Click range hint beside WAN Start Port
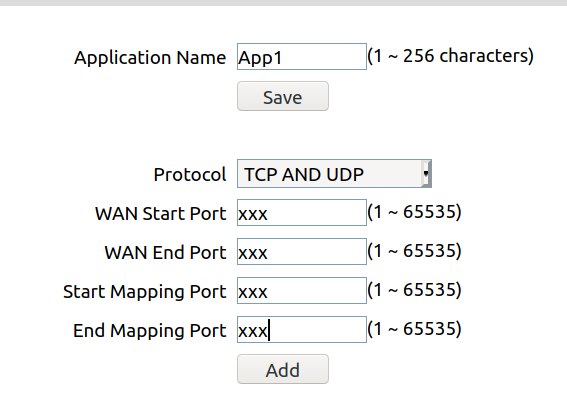The width and height of the screenshot is (567, 414). tap(414, 212)
